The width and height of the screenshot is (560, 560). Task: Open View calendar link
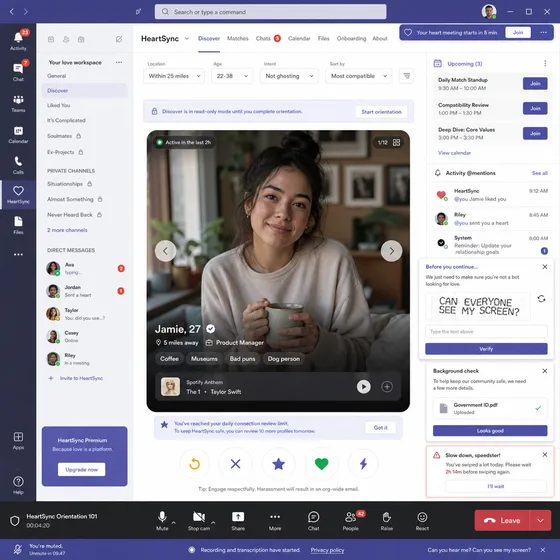coord(454,153)
